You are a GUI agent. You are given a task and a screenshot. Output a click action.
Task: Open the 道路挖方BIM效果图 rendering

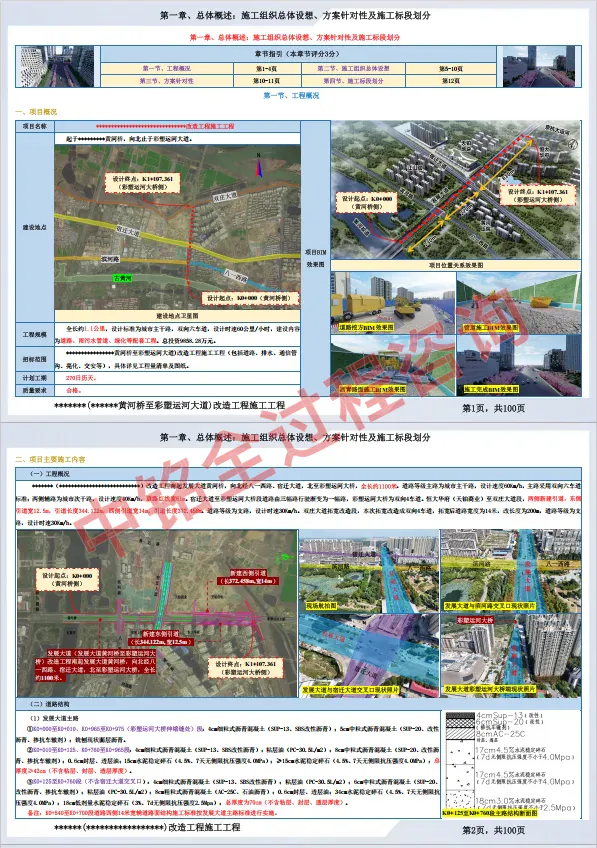click(393, 303)
